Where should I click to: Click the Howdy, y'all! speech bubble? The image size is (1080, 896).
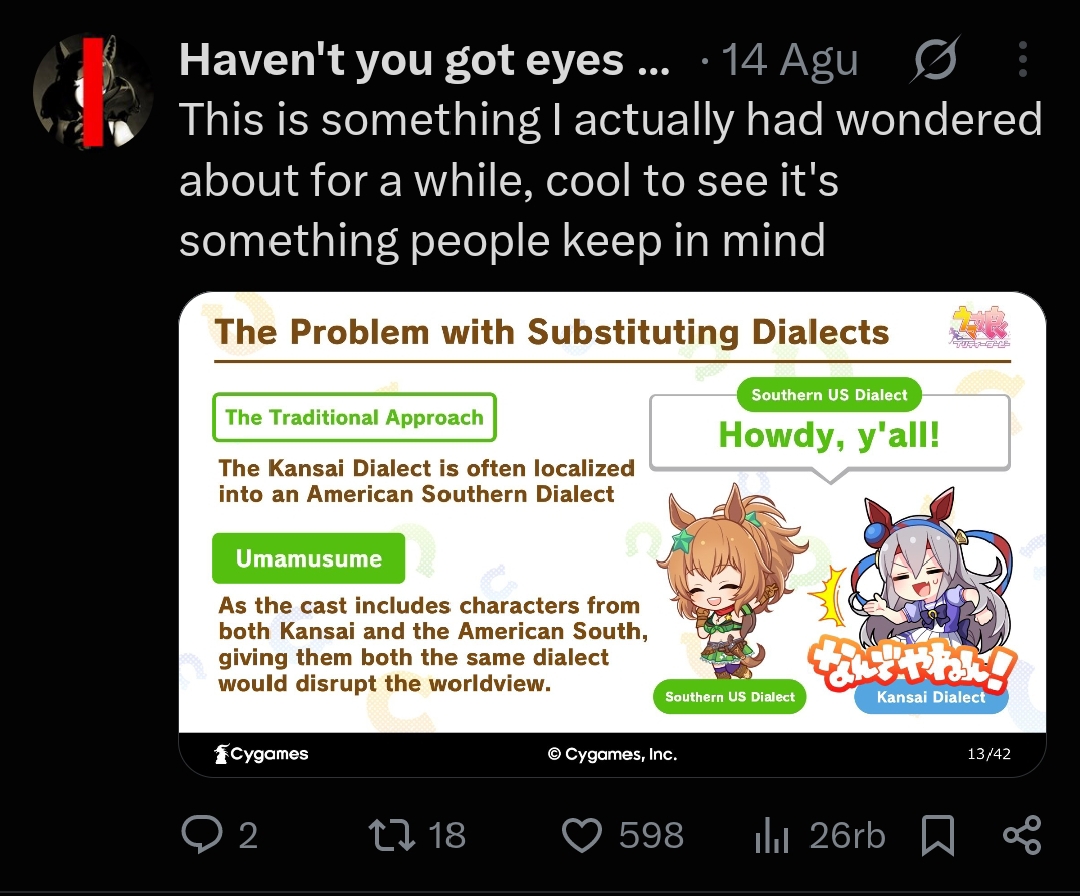click(830, 435)
